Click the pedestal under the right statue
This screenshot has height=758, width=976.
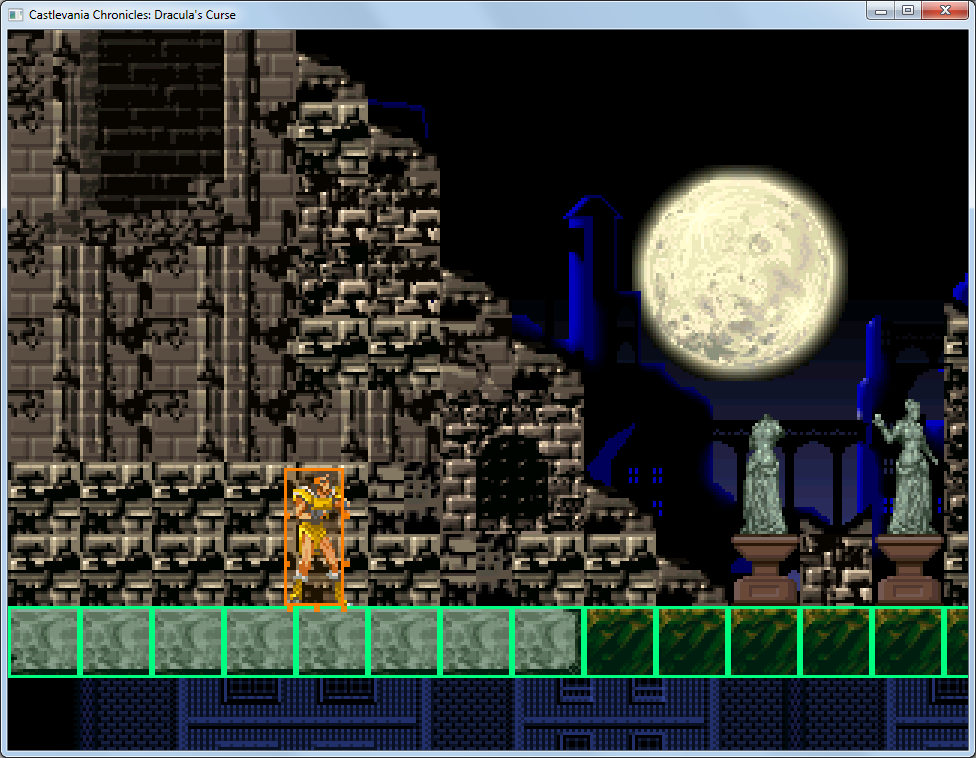click(909, 568)
